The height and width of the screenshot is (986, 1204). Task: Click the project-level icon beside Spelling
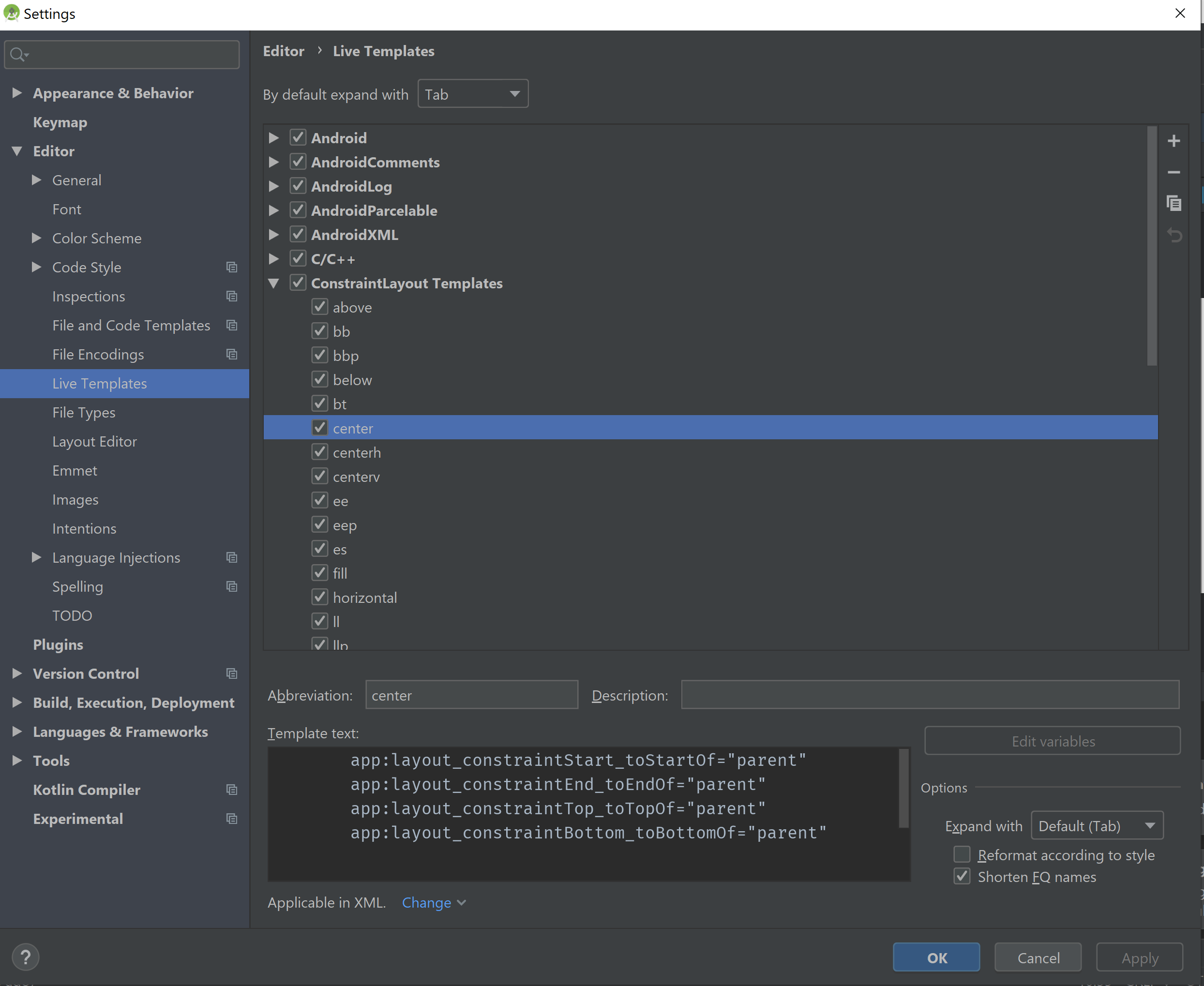point(231,586)
